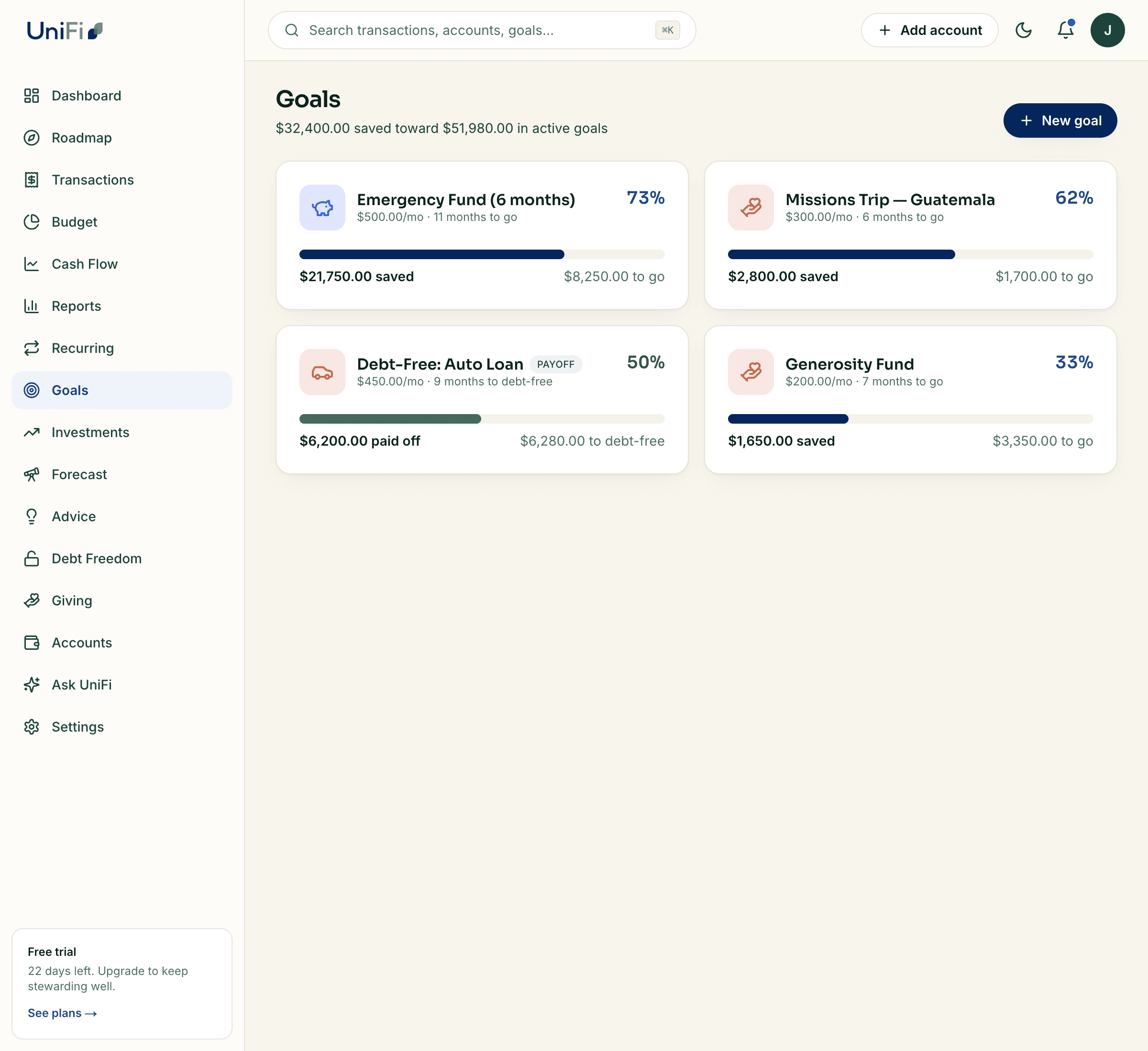Image resolution: width=1148 pixels, height=1051 pixels.
Task: Select Investments in the sidebar
Action: pos(122,432)
